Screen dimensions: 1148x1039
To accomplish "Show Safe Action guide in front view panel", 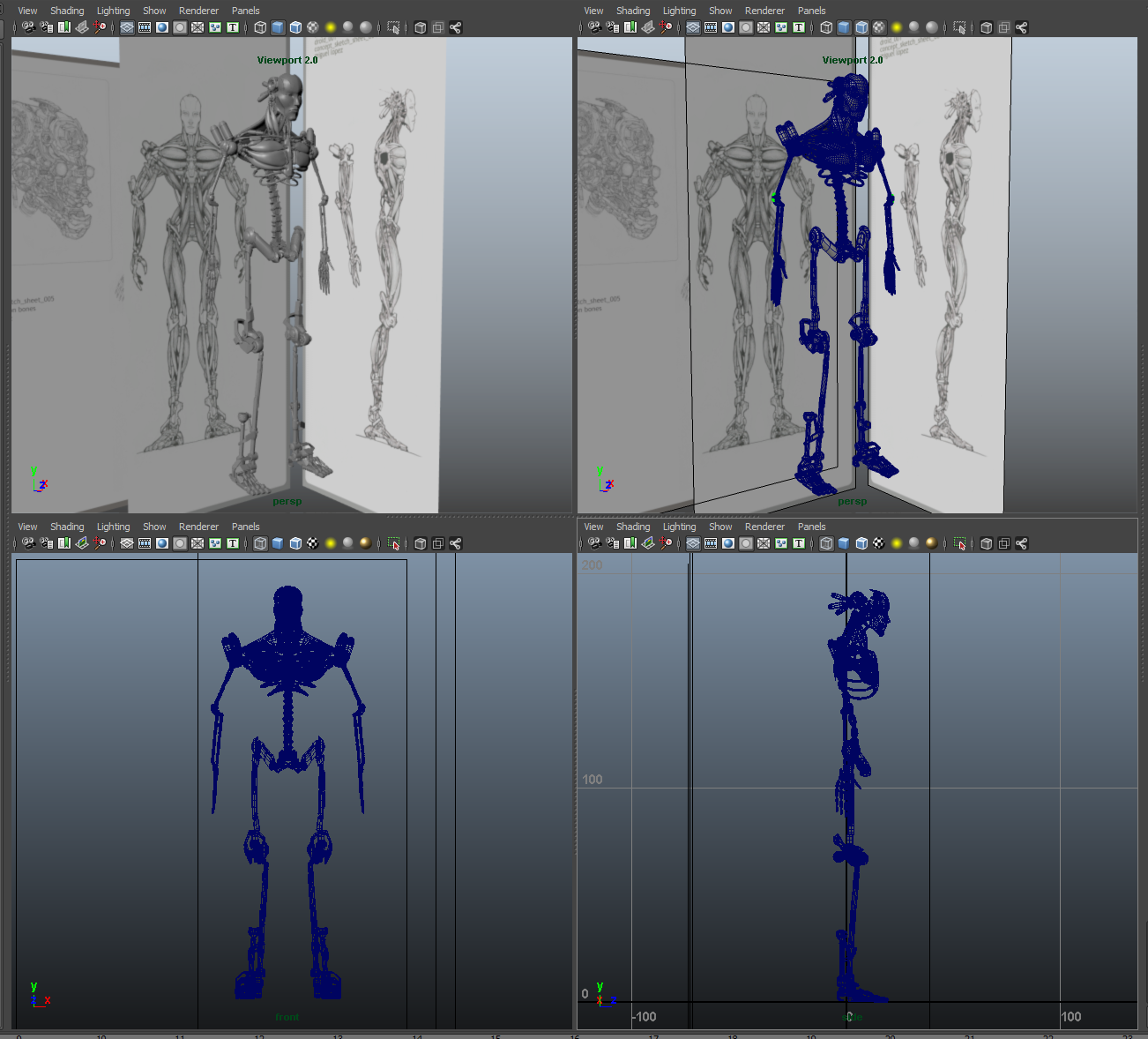I will click(x=215, y=543).
